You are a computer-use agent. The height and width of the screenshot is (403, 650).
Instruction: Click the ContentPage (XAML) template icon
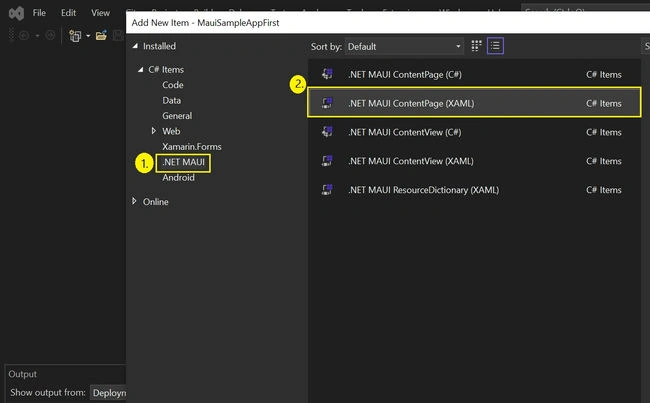coord(327,103)
